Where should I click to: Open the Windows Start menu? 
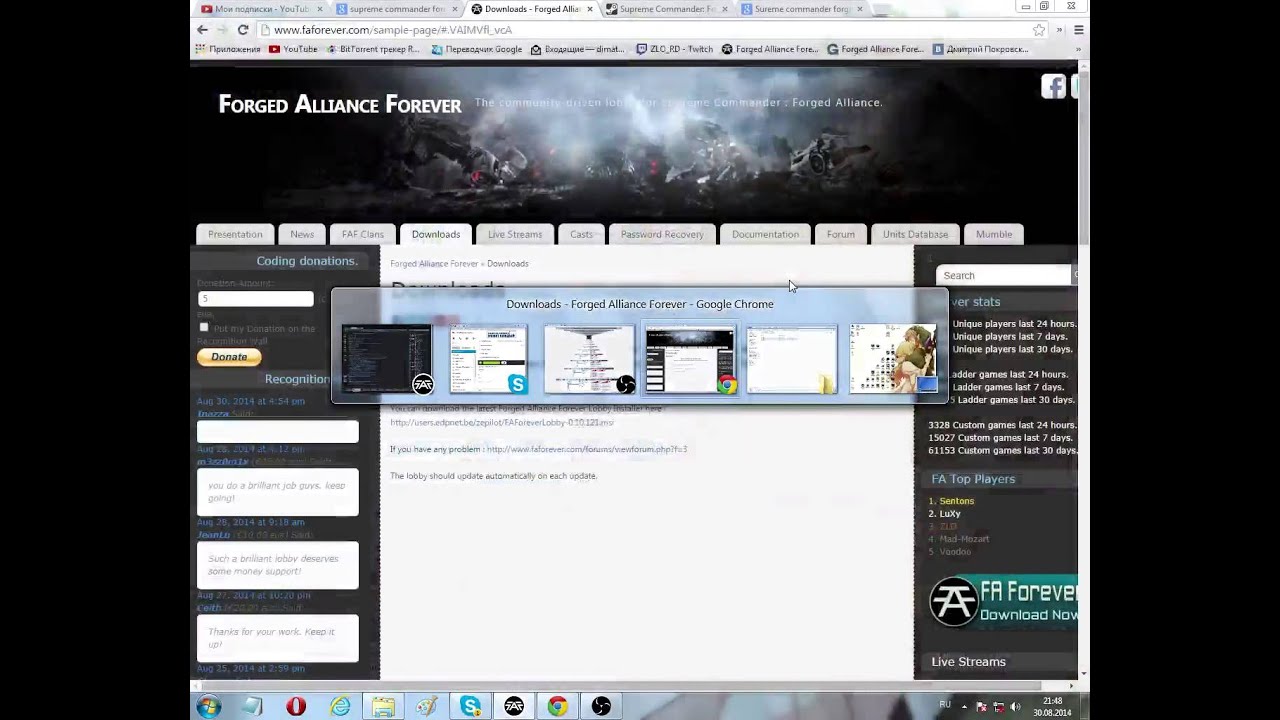click(x=208, y=707)
